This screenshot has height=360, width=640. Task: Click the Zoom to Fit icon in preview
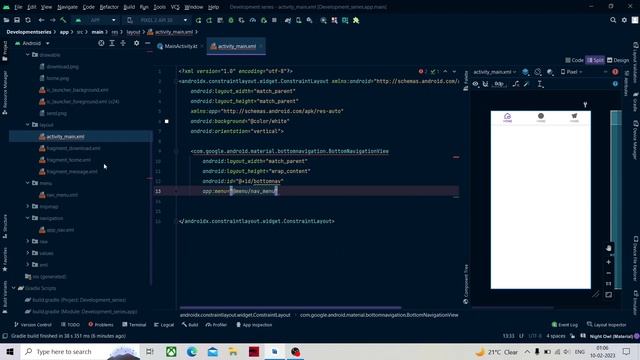click(x=609, y=295)
